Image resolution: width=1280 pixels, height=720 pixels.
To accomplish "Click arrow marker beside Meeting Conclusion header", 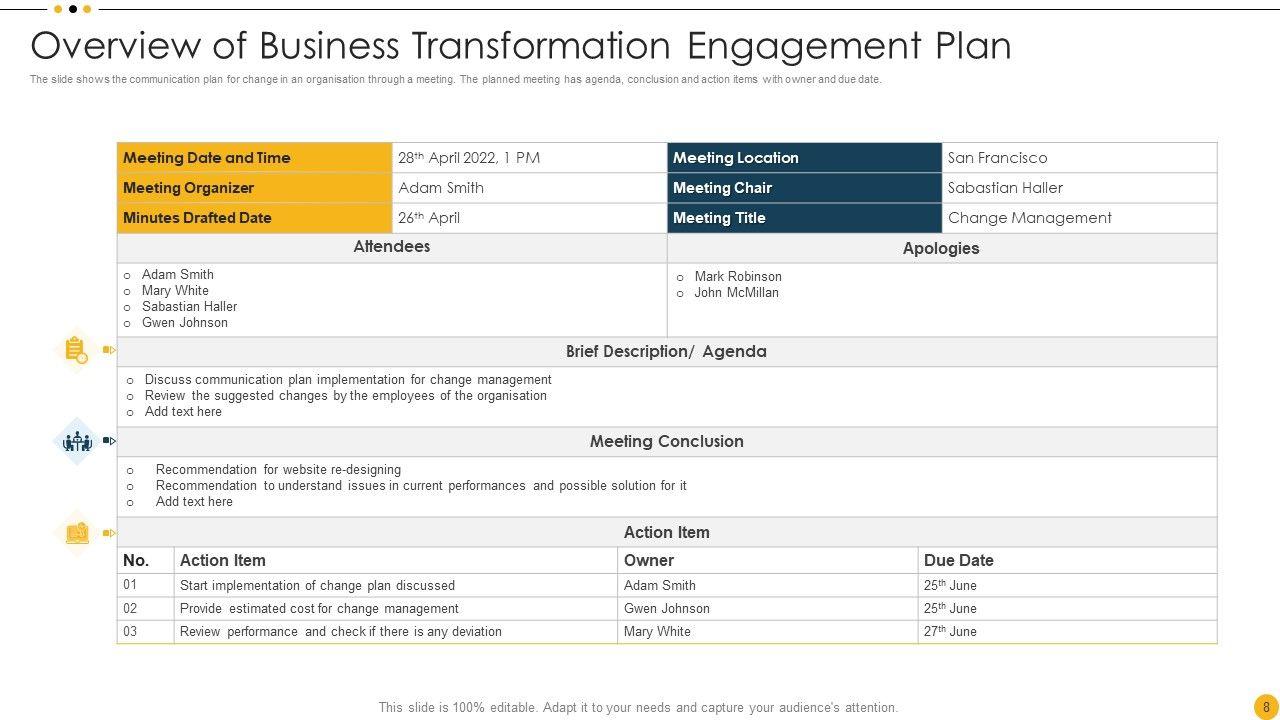I will 109,441.
